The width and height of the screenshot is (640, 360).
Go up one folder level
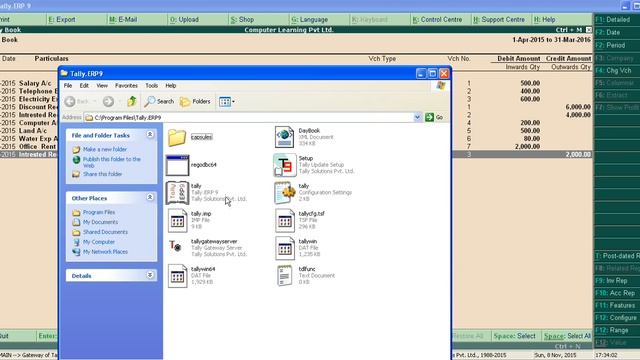tap(131, 101)
